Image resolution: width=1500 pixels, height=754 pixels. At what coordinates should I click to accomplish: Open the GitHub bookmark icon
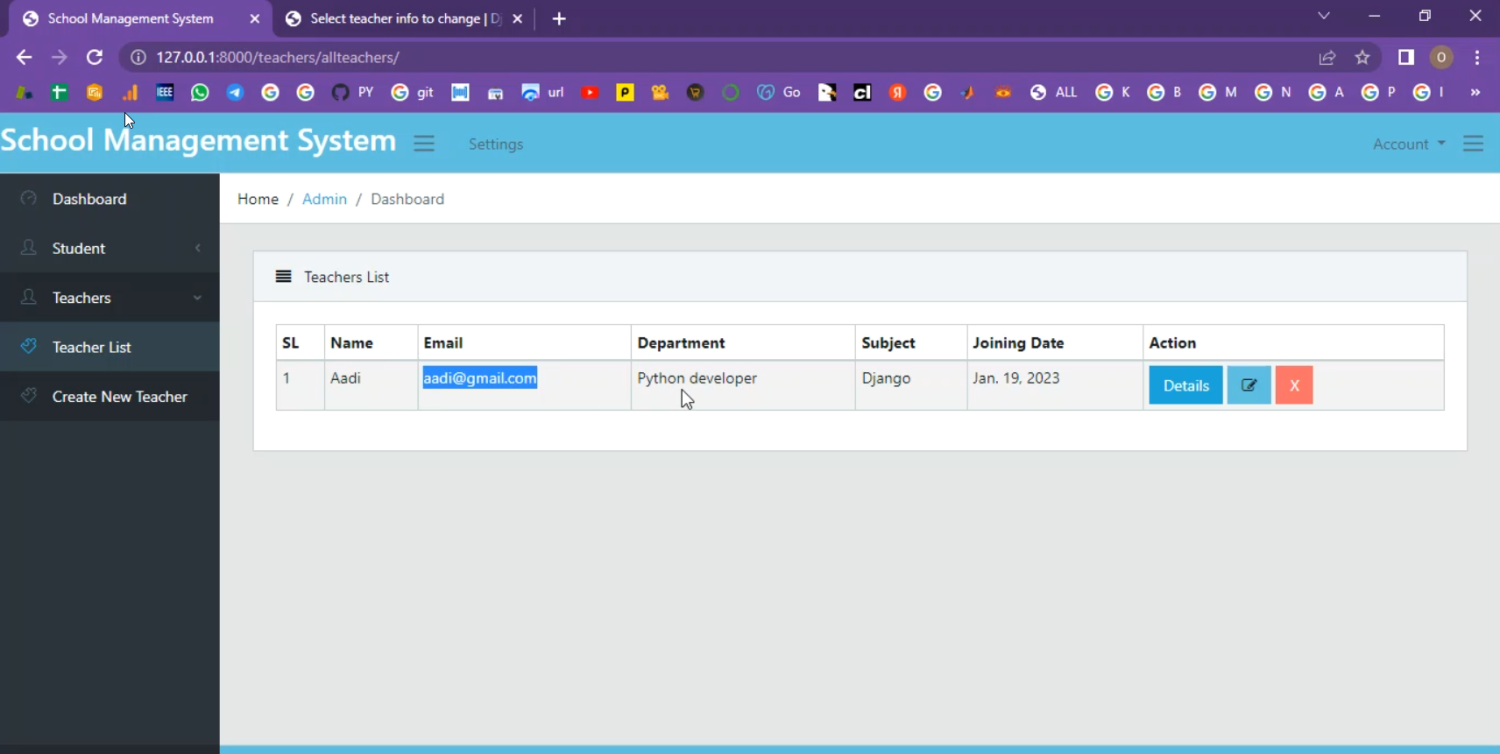[340, 92]
